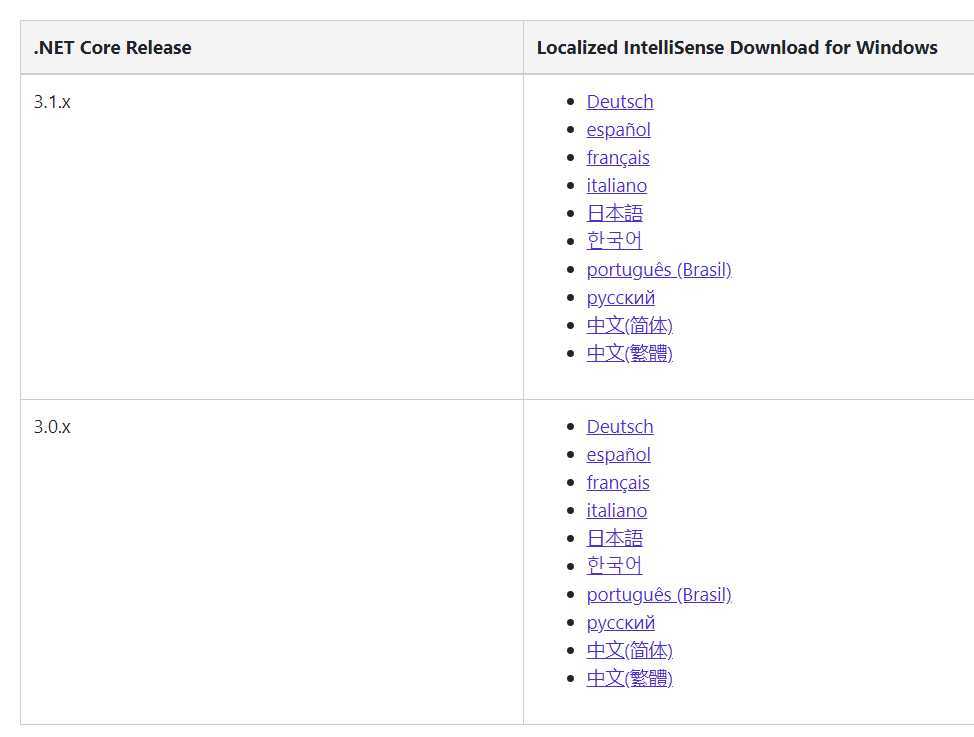Open the 中文(简体) download for 3.0.x
Image resolution: width=974 pixels, height=737 pixels.
(629, 650)
